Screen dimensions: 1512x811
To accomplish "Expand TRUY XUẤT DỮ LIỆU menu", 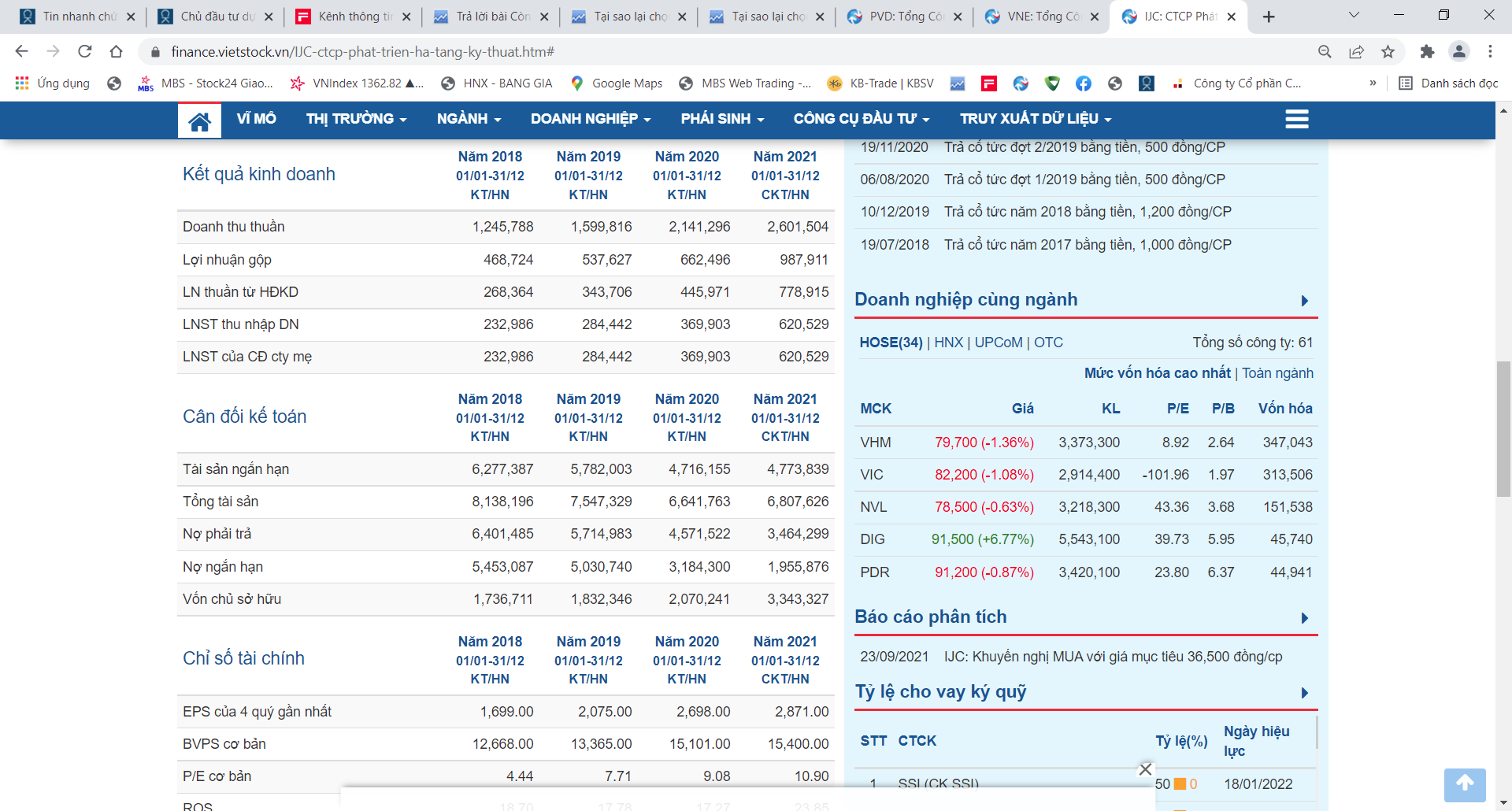I will pyautogui.click(x=1036, y=119).
